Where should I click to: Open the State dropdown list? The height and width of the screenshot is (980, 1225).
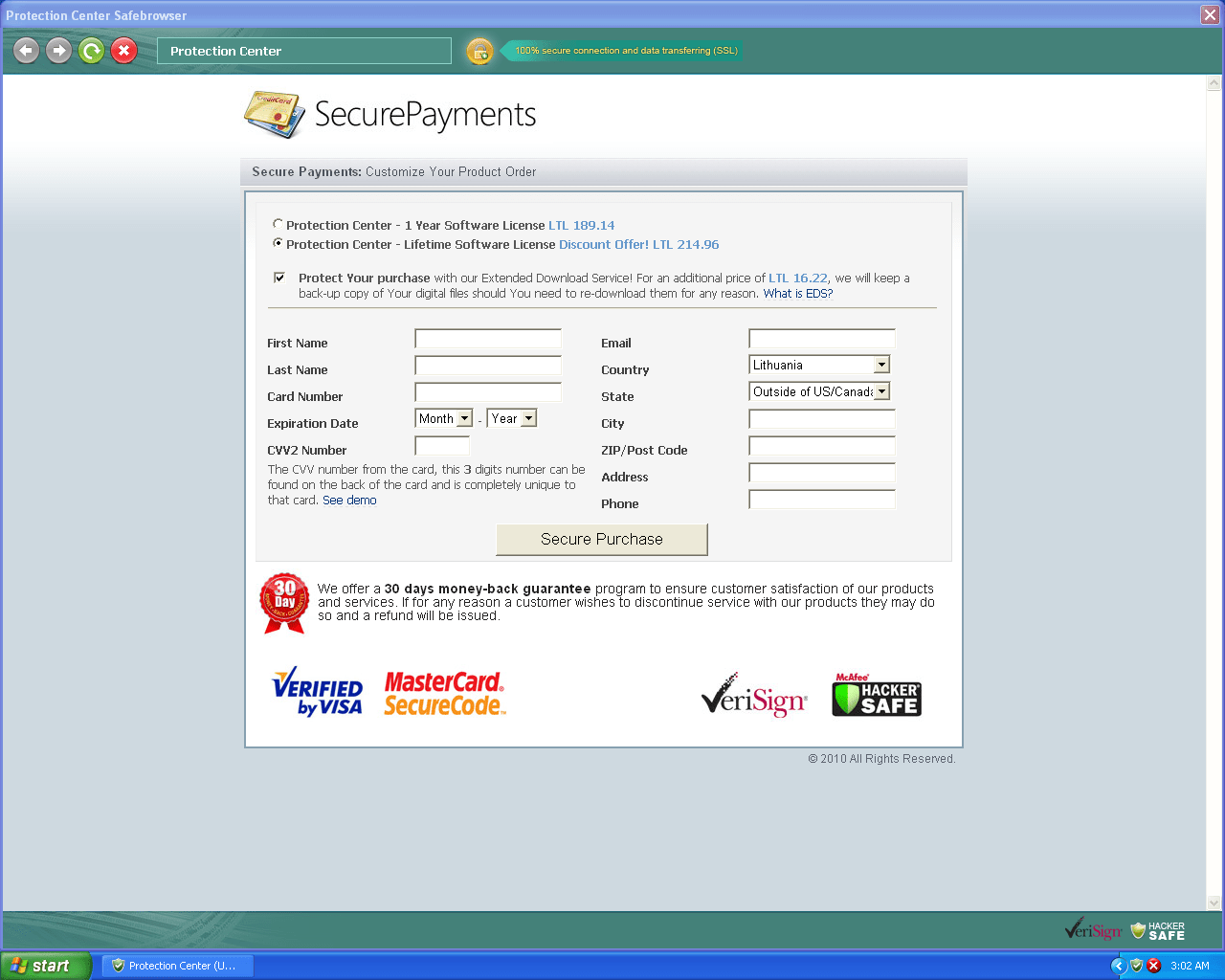819,391
